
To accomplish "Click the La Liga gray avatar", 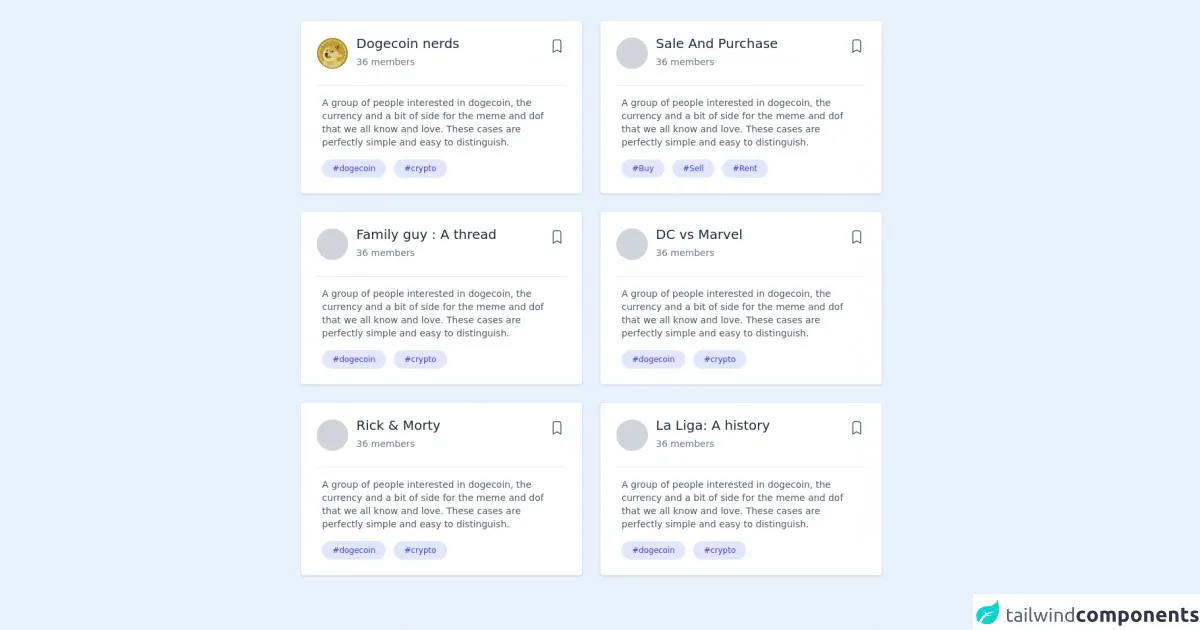I will click(x=632, y=435).
